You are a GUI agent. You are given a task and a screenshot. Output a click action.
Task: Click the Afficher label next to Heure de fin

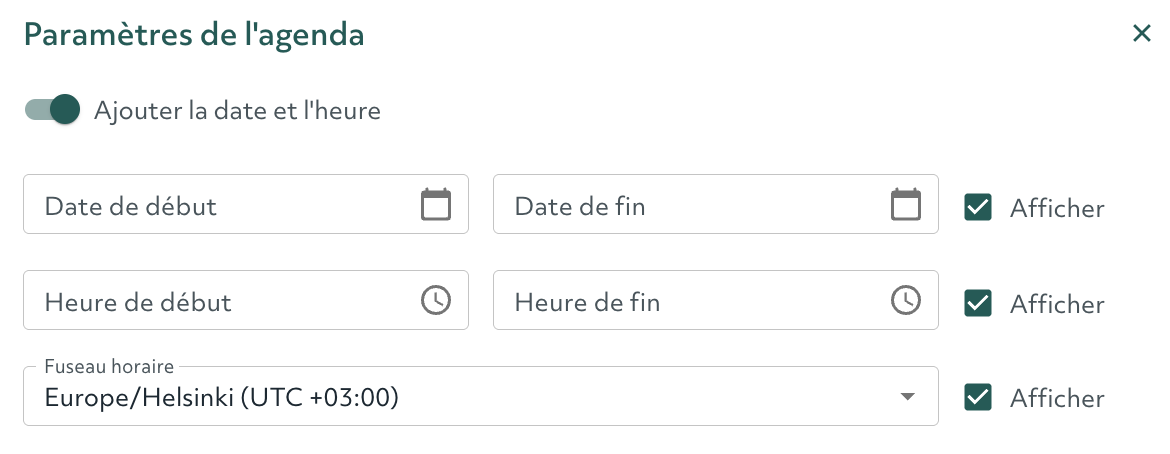pyautogui.click(x=1057, y=304)
